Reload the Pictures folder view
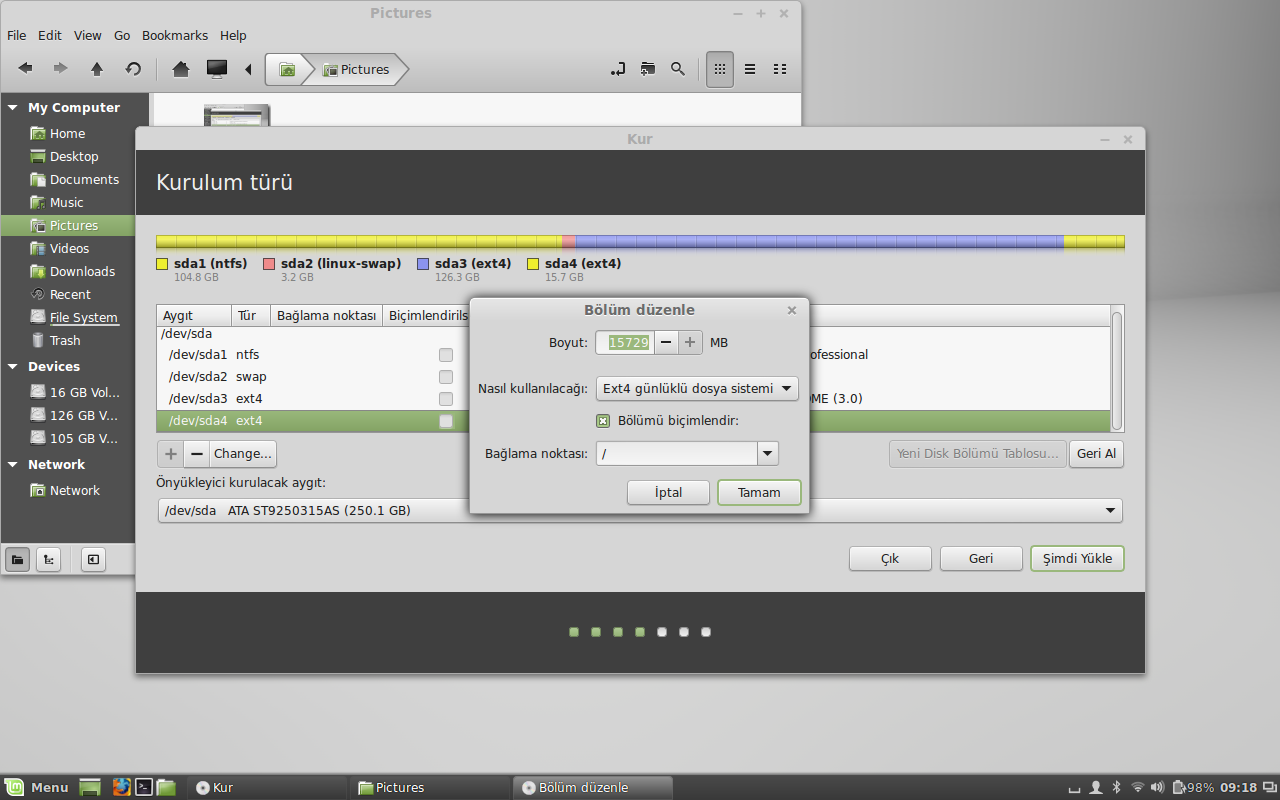The image size is (1280, 800). 133,69
